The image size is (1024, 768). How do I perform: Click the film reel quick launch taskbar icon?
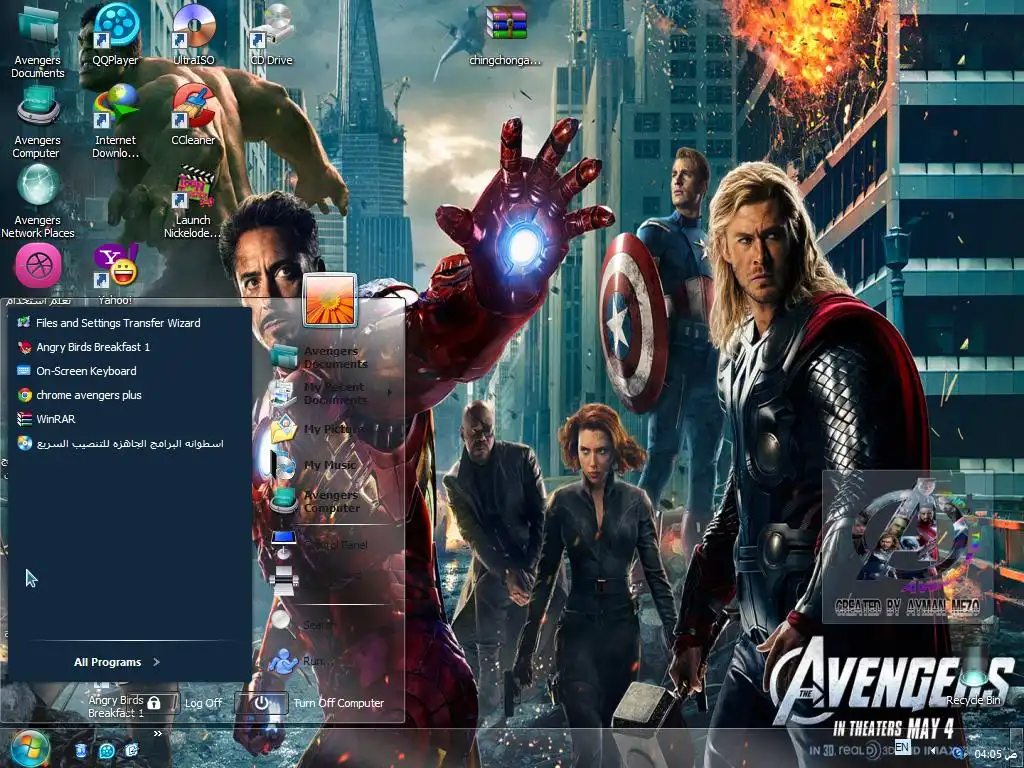(106, 750)
